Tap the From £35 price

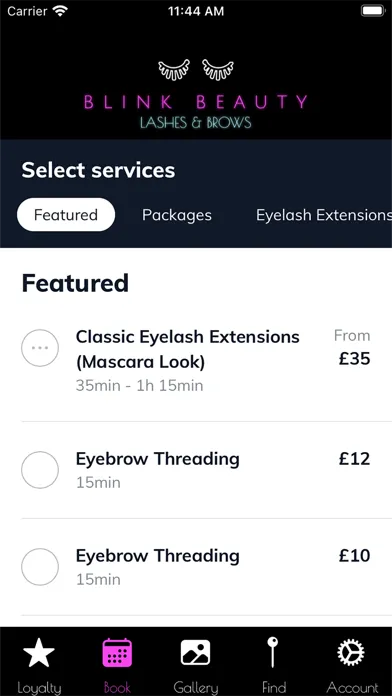coord(352,348)
